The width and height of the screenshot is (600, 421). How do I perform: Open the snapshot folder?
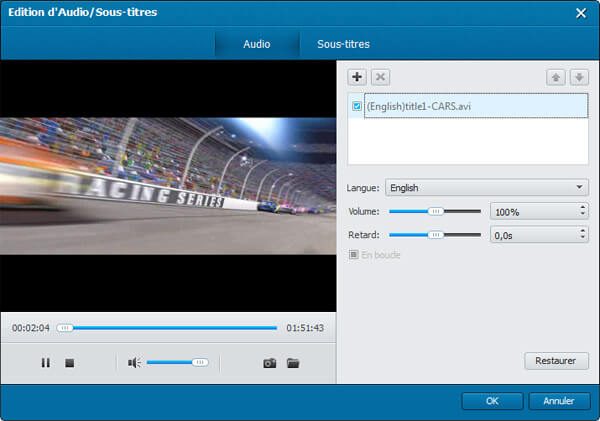point(293,363)
